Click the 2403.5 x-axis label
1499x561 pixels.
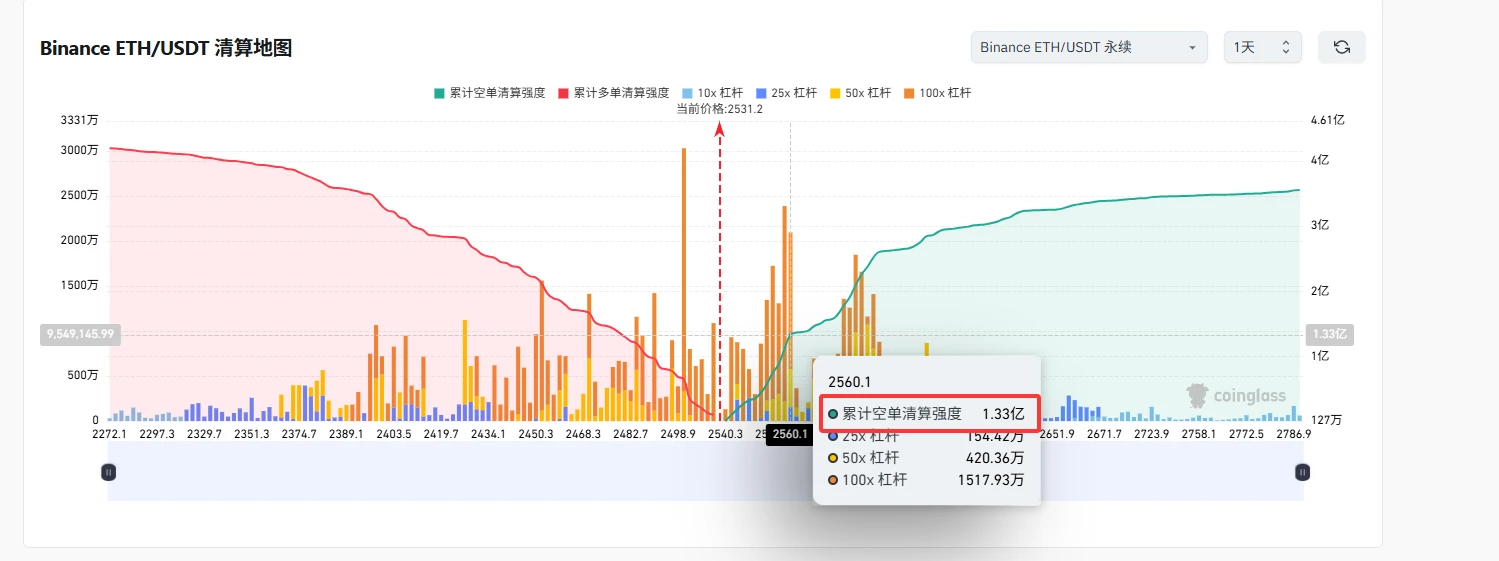pos(393,434)
